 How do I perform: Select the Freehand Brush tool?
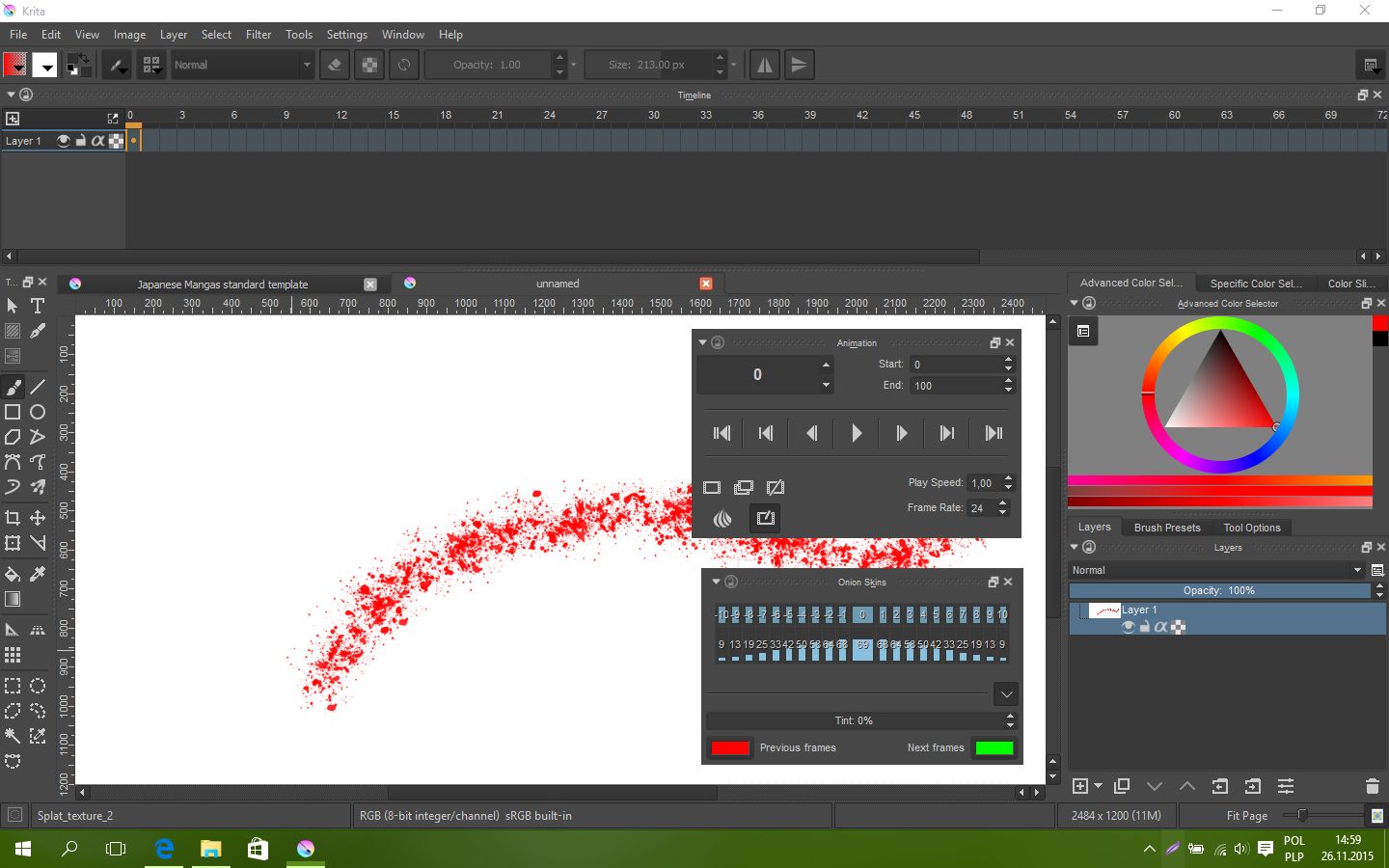click(x=13, y=387)
